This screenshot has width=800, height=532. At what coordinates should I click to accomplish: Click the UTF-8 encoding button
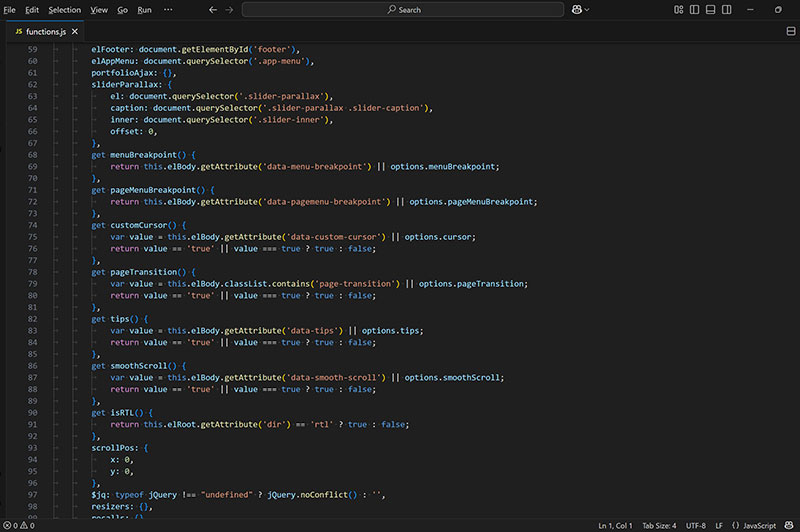pyautogui.click(x=696, y=525)
